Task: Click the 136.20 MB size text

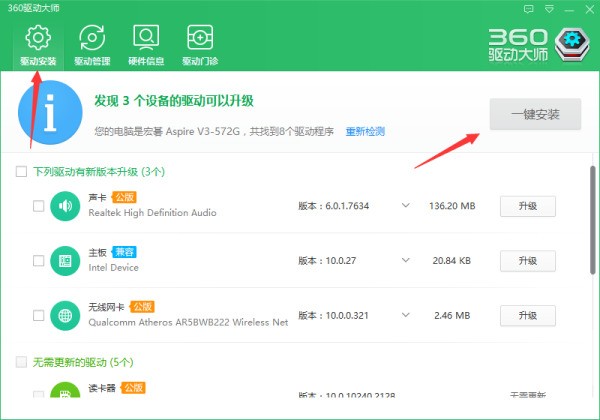Action: click(452, 206)
